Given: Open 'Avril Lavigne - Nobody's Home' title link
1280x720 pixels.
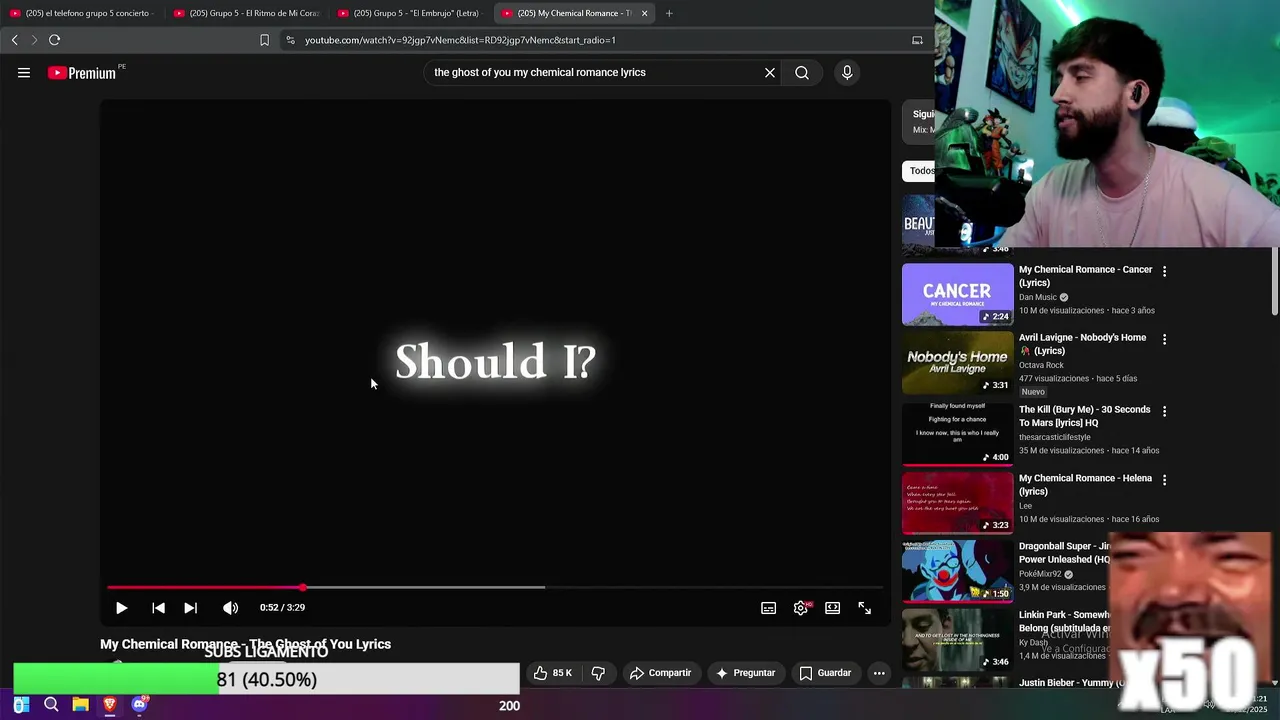Looking at the screenshot, I should tap(1082, 344).
